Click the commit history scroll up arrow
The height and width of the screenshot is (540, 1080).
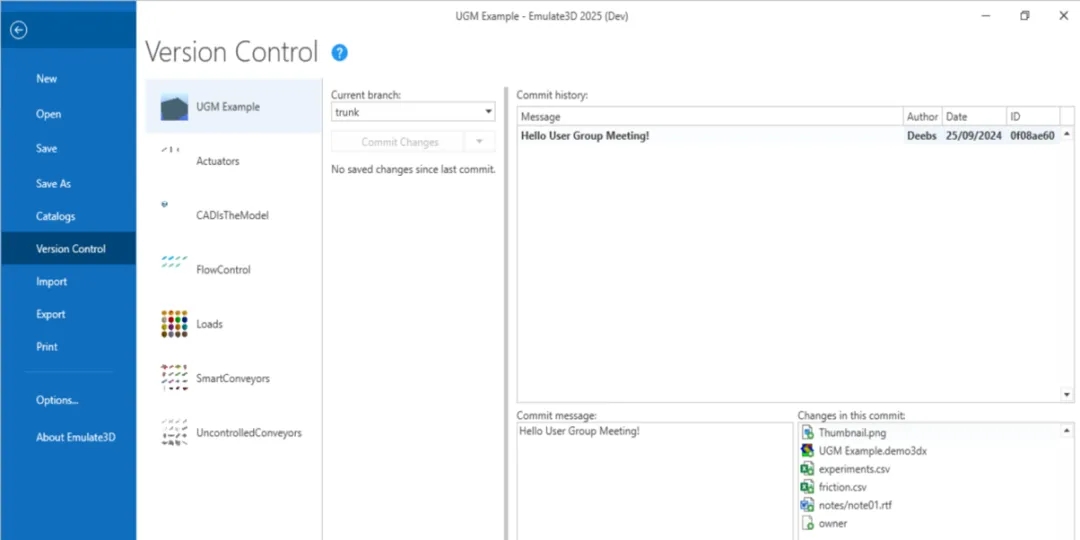tap(1067, 134)
